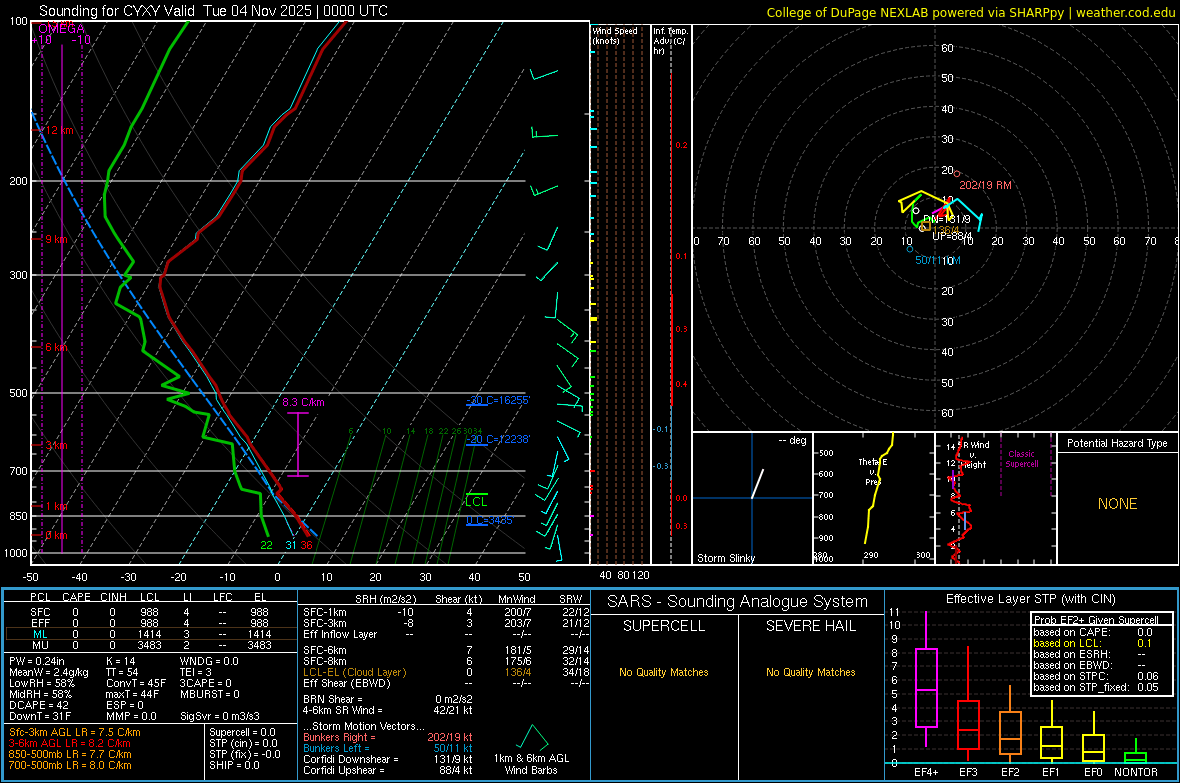Image resolution: width=1180 pixels, height=783 pixels.
Task: Click the yellow 'based on LCL:' probability line
Action: [x=1093, y=643]
